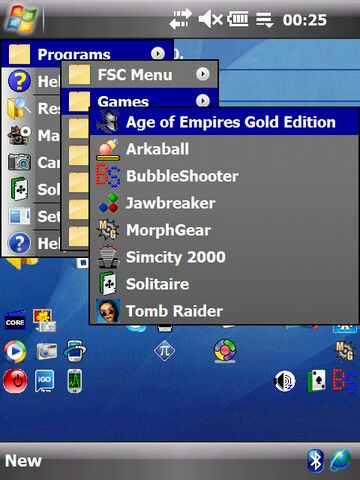
Task: Open the connectivity arrows status icon
Action: 180,19
